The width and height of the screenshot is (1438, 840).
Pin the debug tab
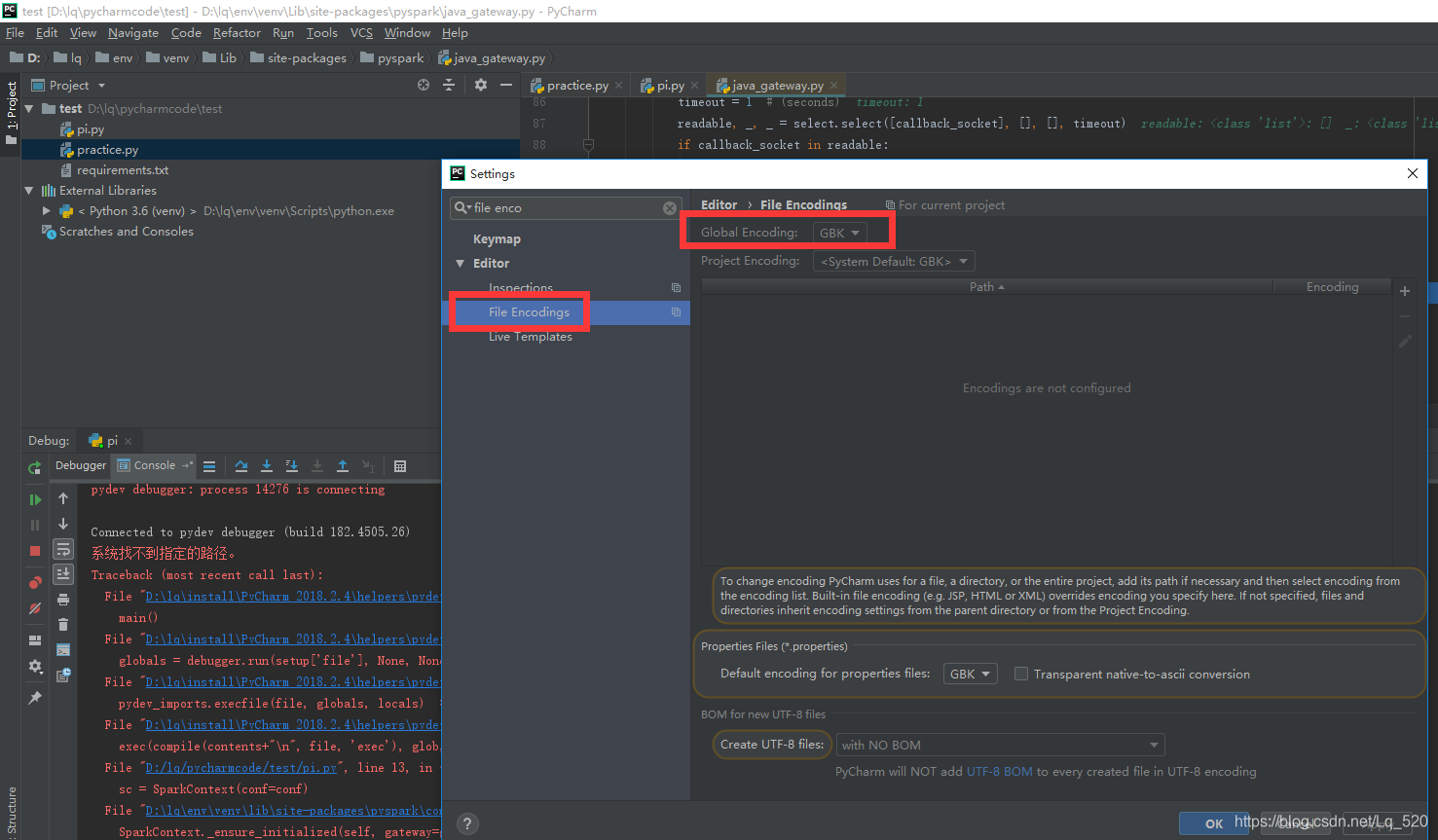pos(35,698)
